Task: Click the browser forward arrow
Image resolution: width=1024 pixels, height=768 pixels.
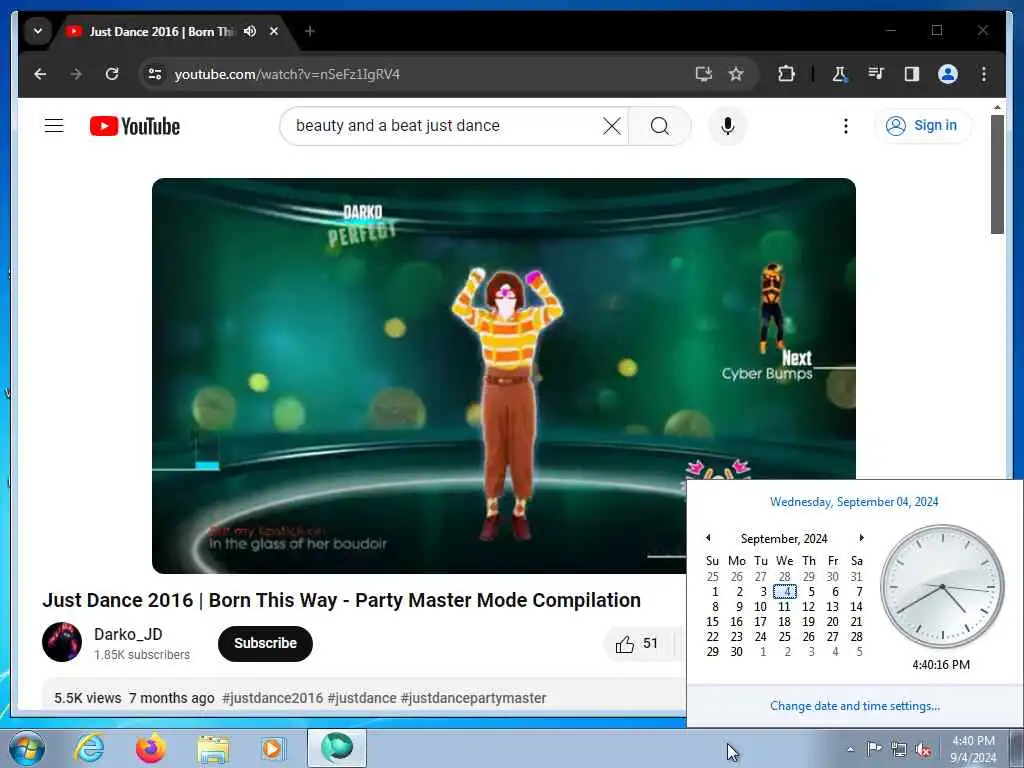Action: pyautogui.click(x=76, y=74)
